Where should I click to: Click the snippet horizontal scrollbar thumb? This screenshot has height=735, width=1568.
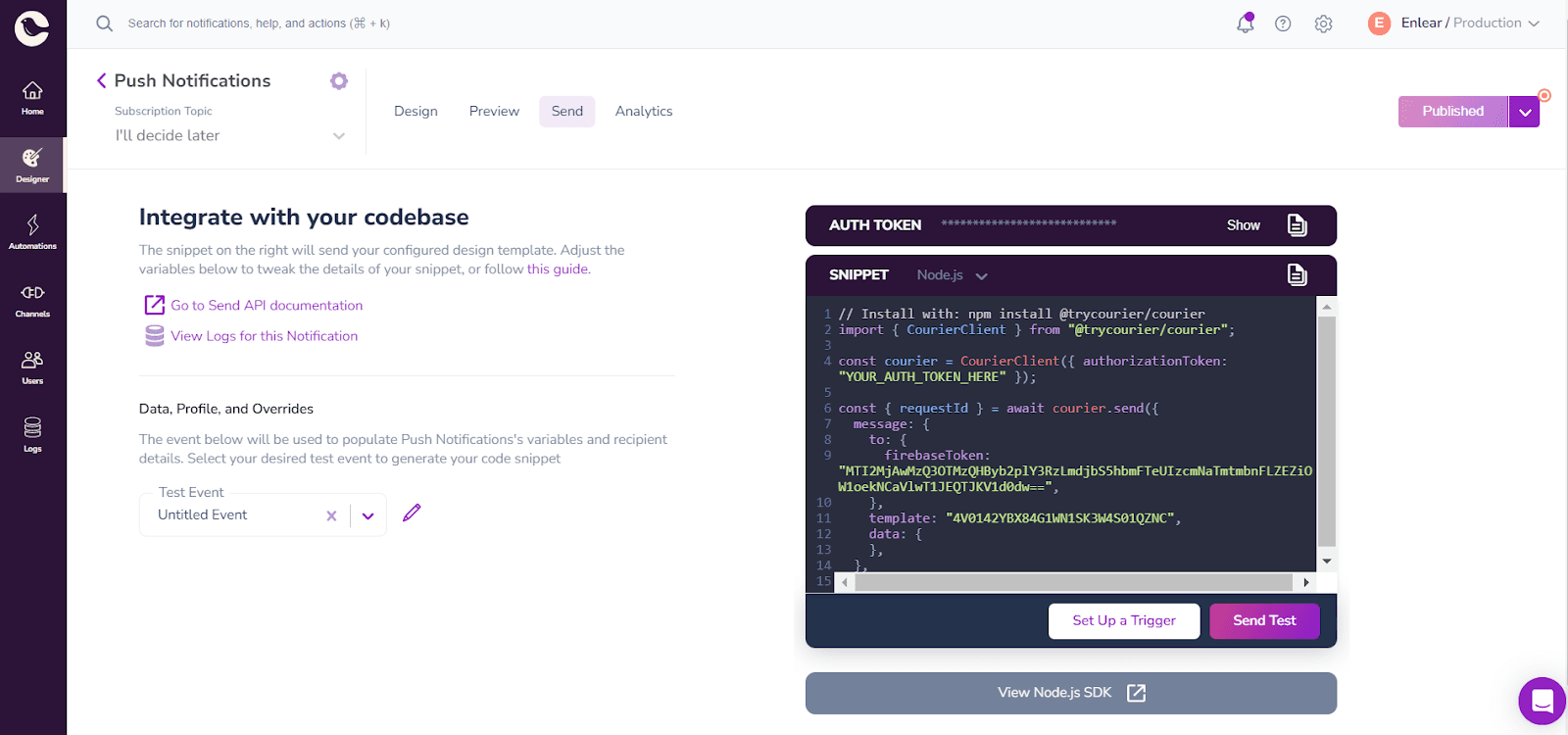[x=1074, y=582]
